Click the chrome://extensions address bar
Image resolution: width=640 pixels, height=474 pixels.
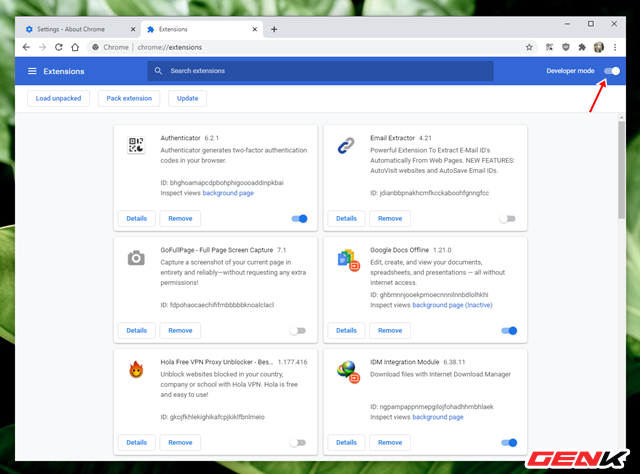310,47
